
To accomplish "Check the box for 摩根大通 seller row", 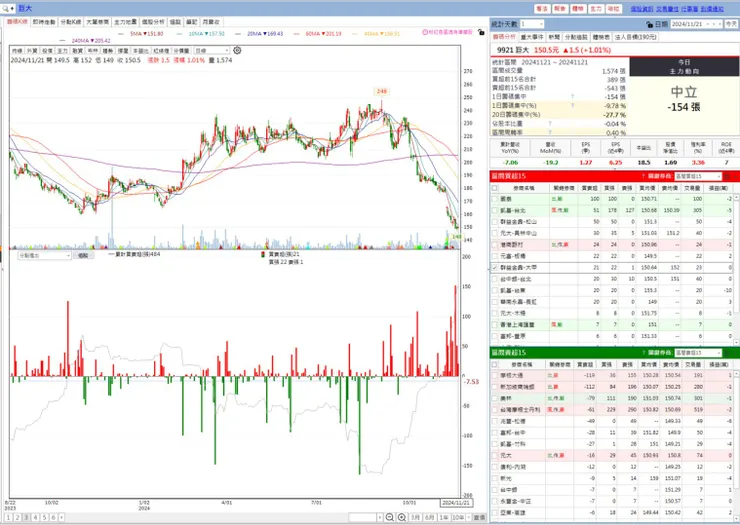I will click(495, 375).
